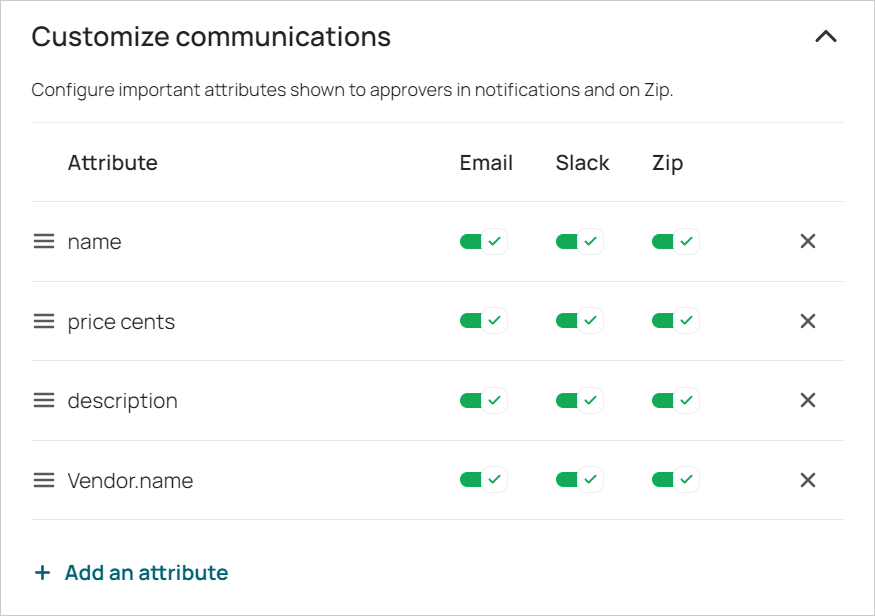Screen dimensions: 875x616
Task: Toggle Email for Vendor.name attribute
Action: [484, 480]
